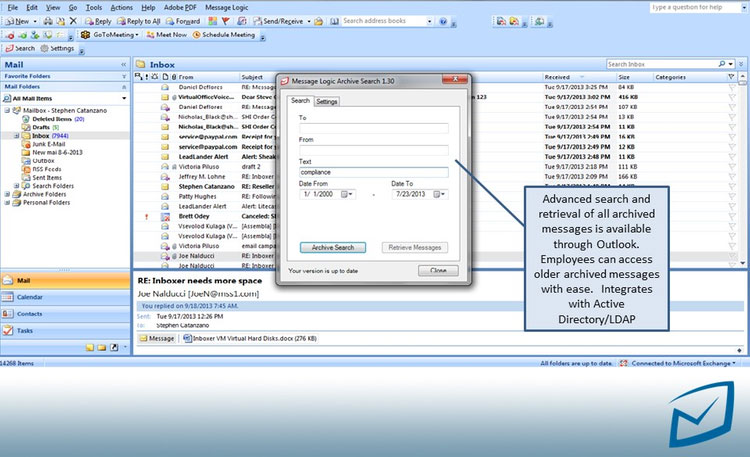
Task: Click the Text field containing compliance
Action: [374, 172]
